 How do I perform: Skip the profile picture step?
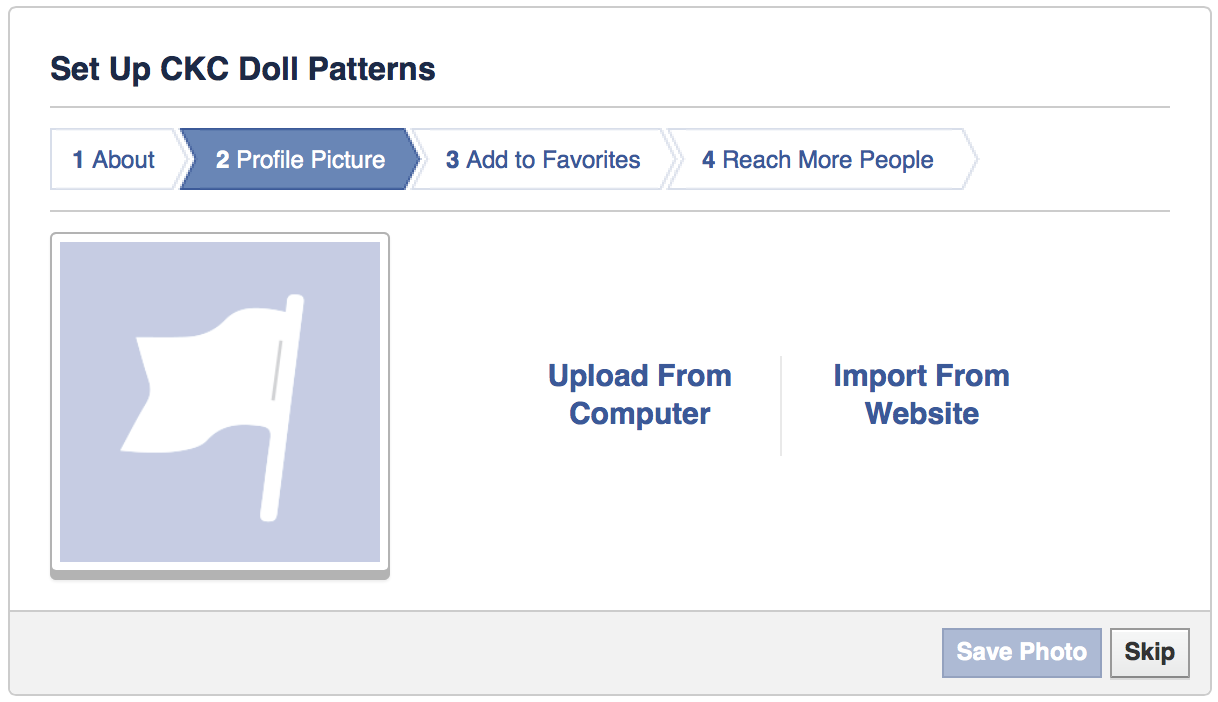point(1150,652)
